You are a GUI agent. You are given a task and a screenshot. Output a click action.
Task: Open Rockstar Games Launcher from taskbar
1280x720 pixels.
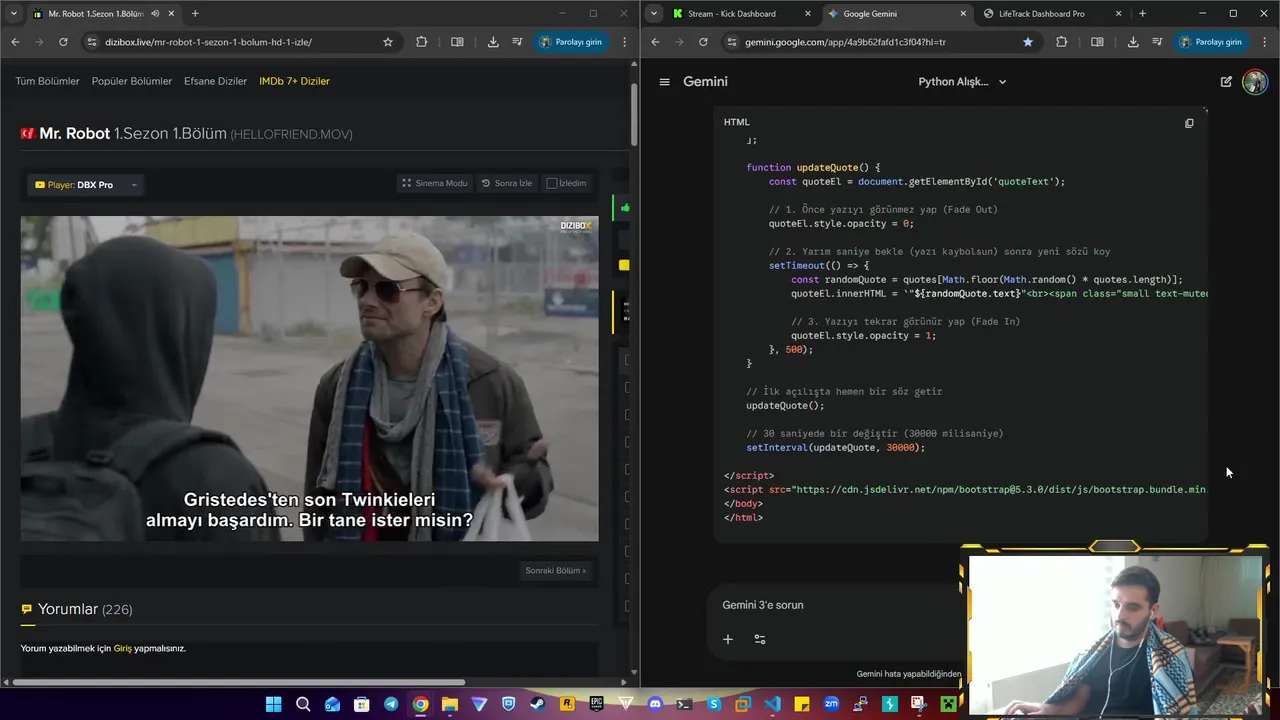click(x=567, y=705)
